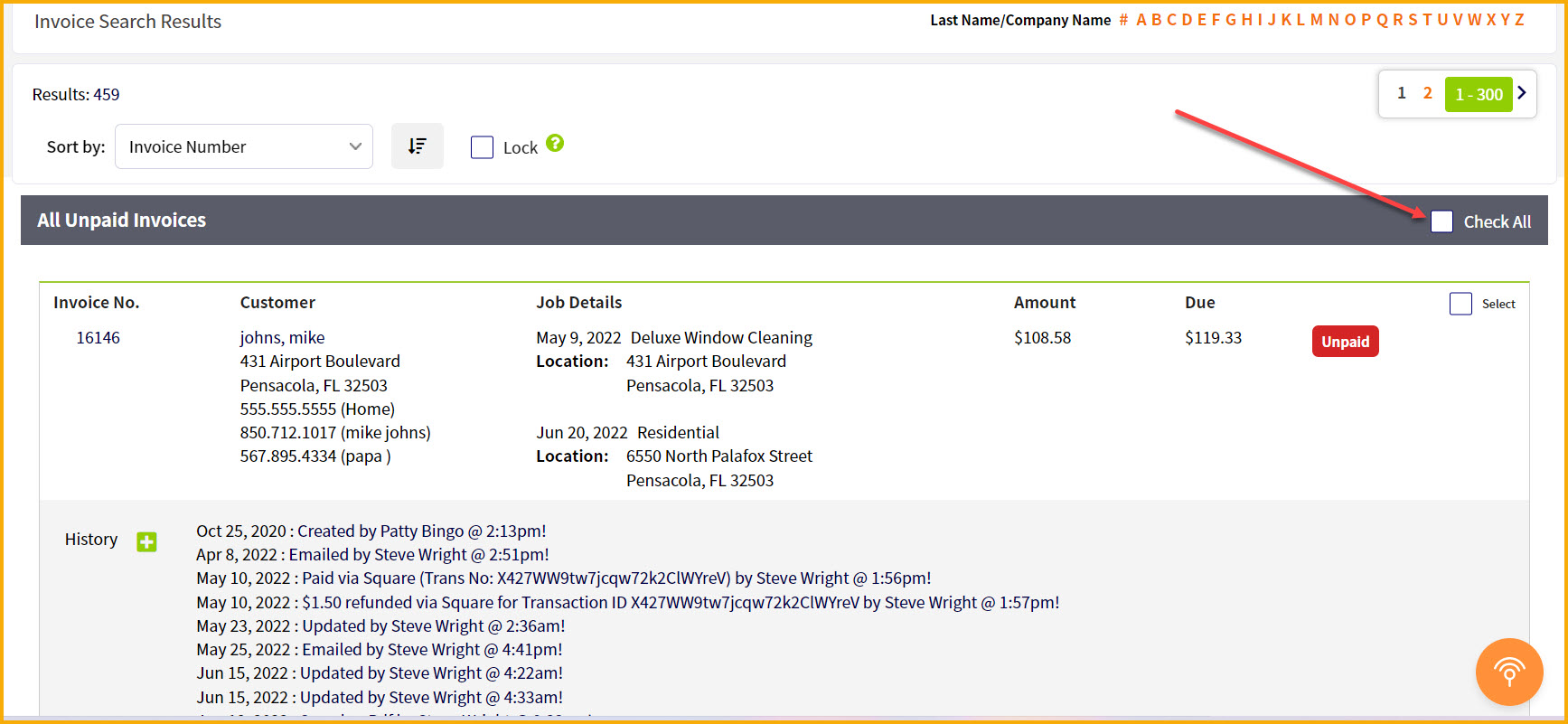Filter last names starting with G
This screenshot has height=724, width=1568.
[1231, 20]
